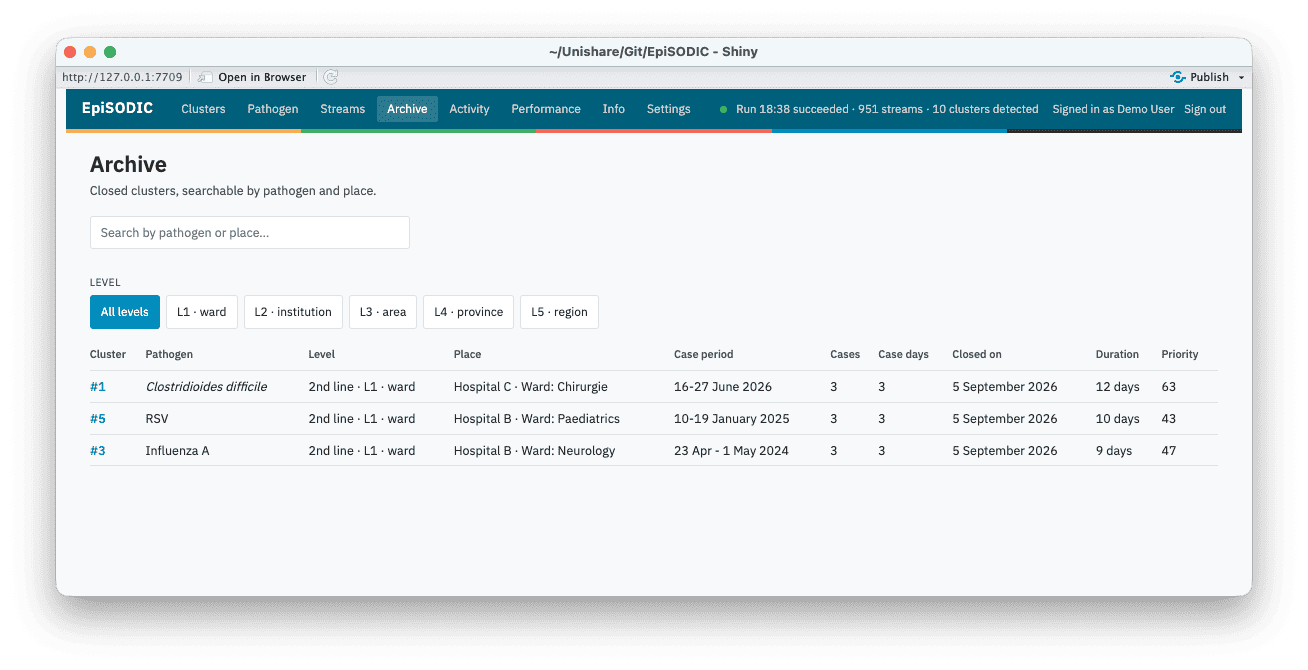Click the http://127.0.0.1:7709 address text
The width and height of the screenshot is (1308, 670).
click(x=122, y=77)
